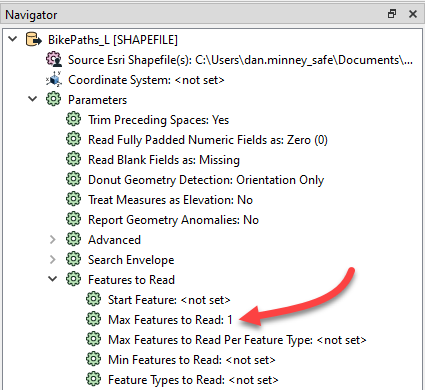Select Report Geometry Anomalies: No
425x390 pixels.
173,220
